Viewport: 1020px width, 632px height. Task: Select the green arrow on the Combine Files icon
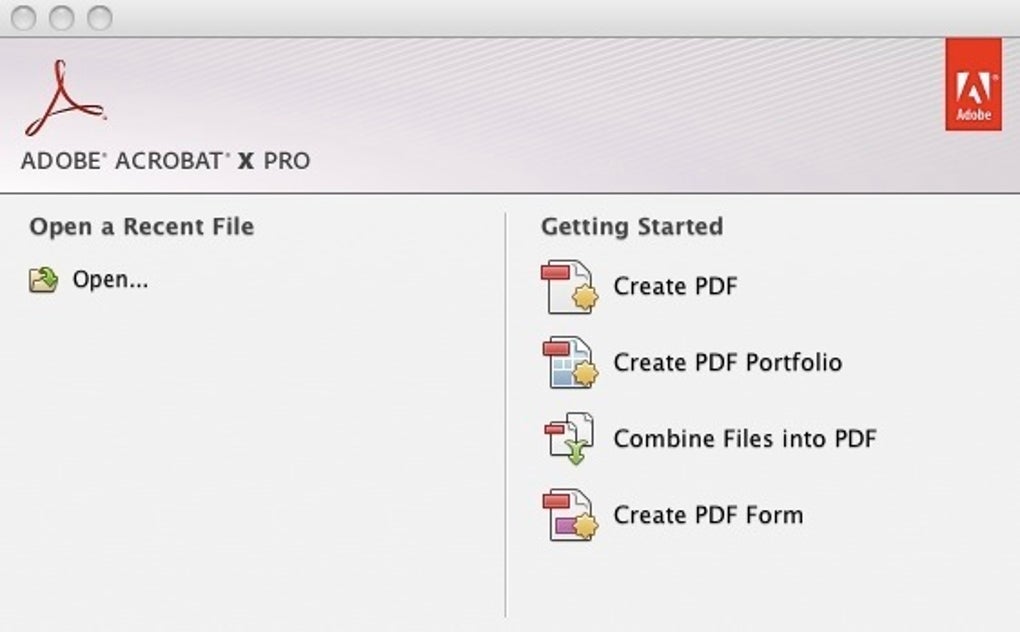pyautogui.click(x=578, y=450)
